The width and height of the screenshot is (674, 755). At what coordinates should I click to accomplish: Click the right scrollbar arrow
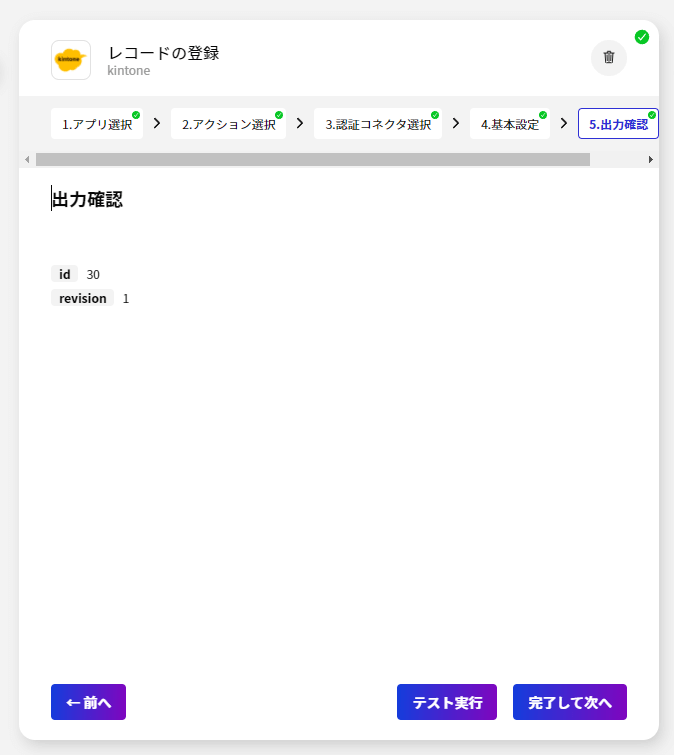[650, 159]
